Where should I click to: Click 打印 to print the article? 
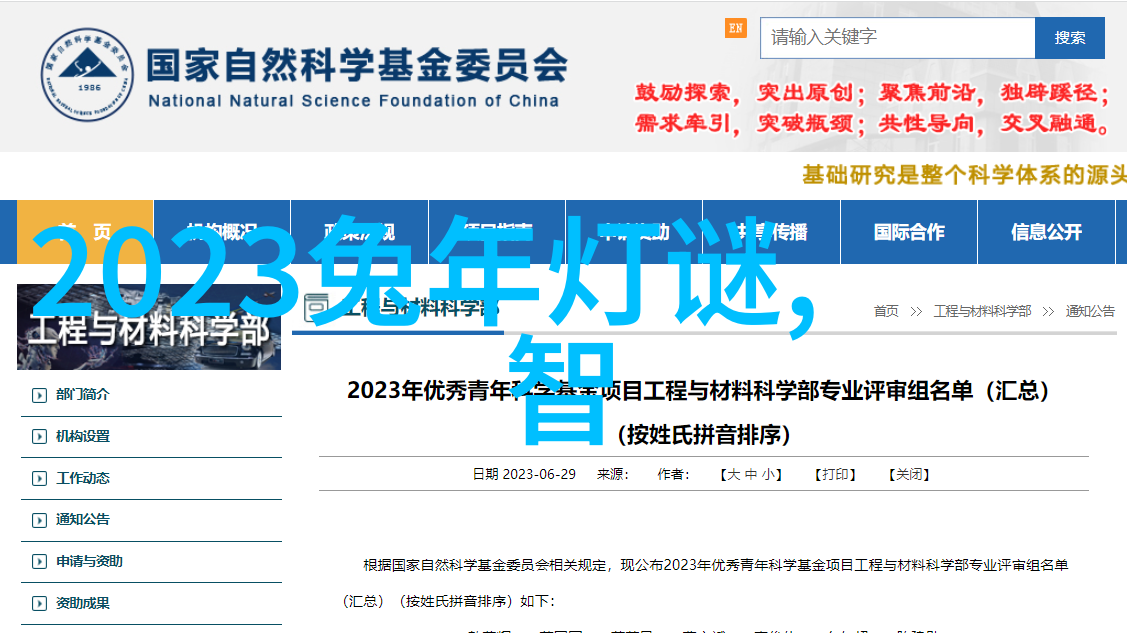[836, 474]
